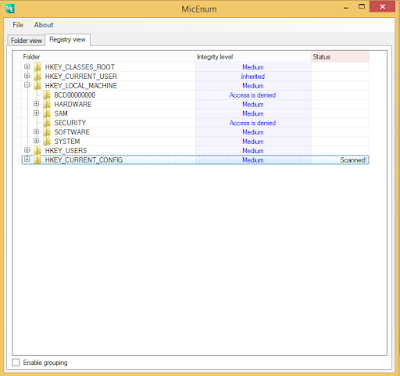
Task: Click Medium integrity value for HKEY_CLASSES_ROOT
Action: (253, 67)
